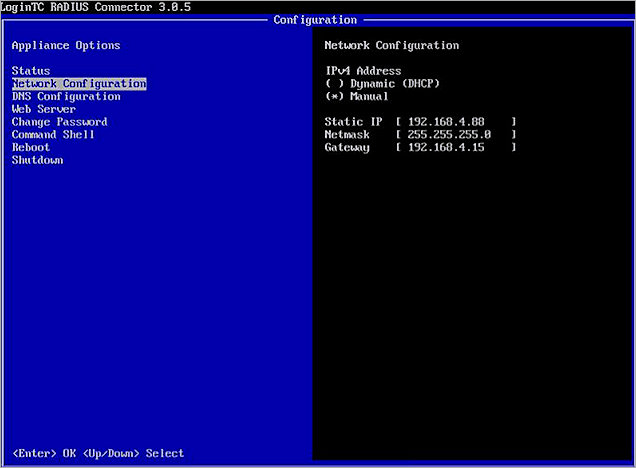The width and height of the screenshot is (636, 468).
Task: Click the IPv4 Address label
Action: pyautogui.click(x=363, y=71)
